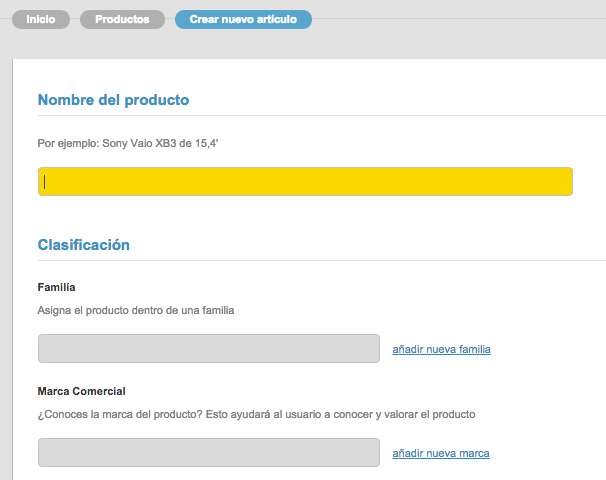Open the Familia selection field
Image resolution: width=606 pixels, height=480 pixels.
pos(209,349)
